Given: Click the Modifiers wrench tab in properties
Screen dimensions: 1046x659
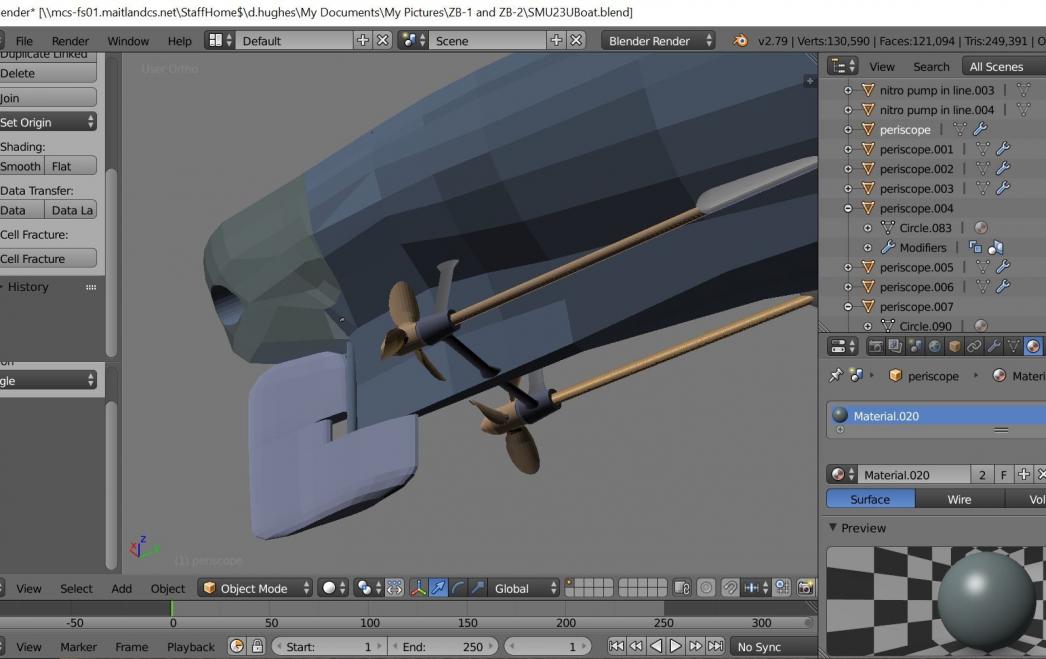Looking at the screenshot, I should coord(994,347).
